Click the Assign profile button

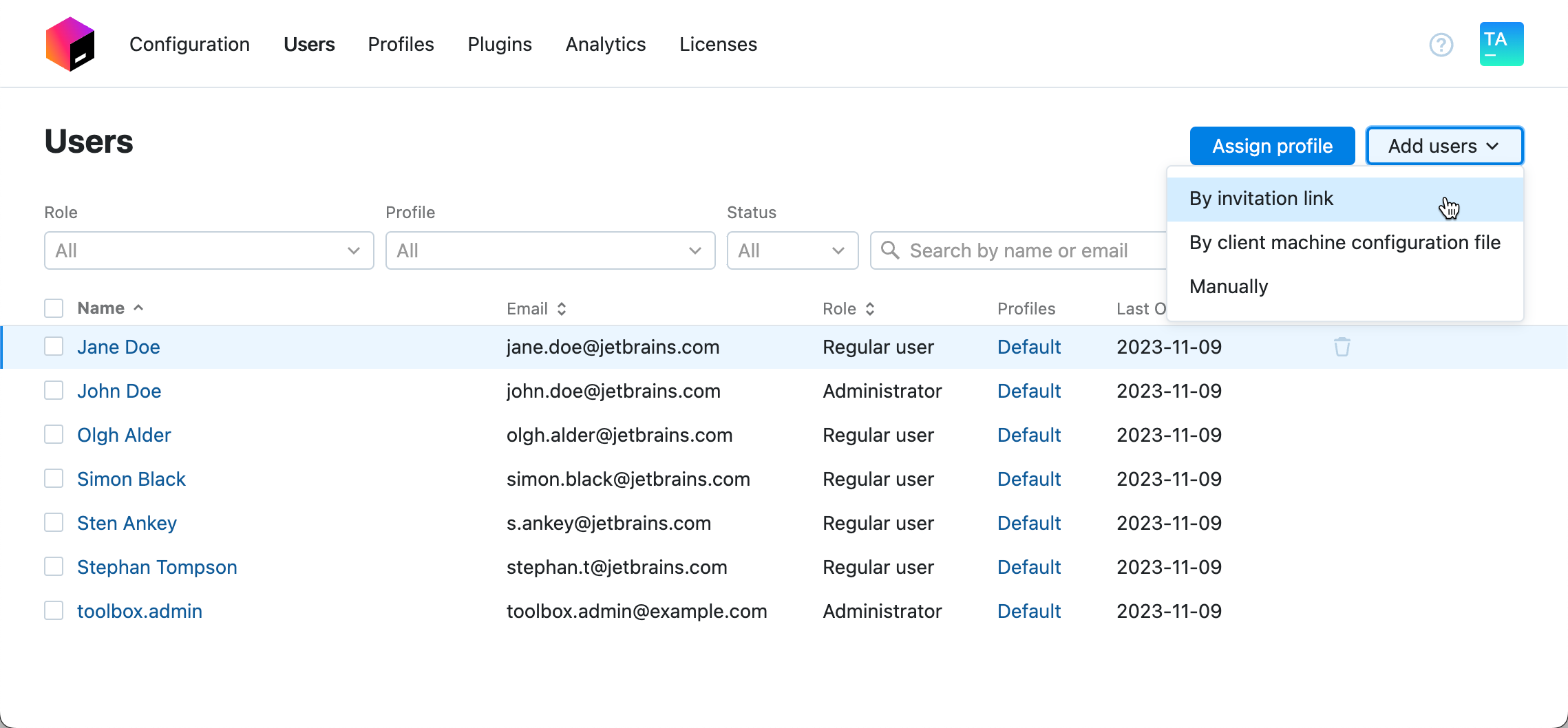pos(1272,146)
